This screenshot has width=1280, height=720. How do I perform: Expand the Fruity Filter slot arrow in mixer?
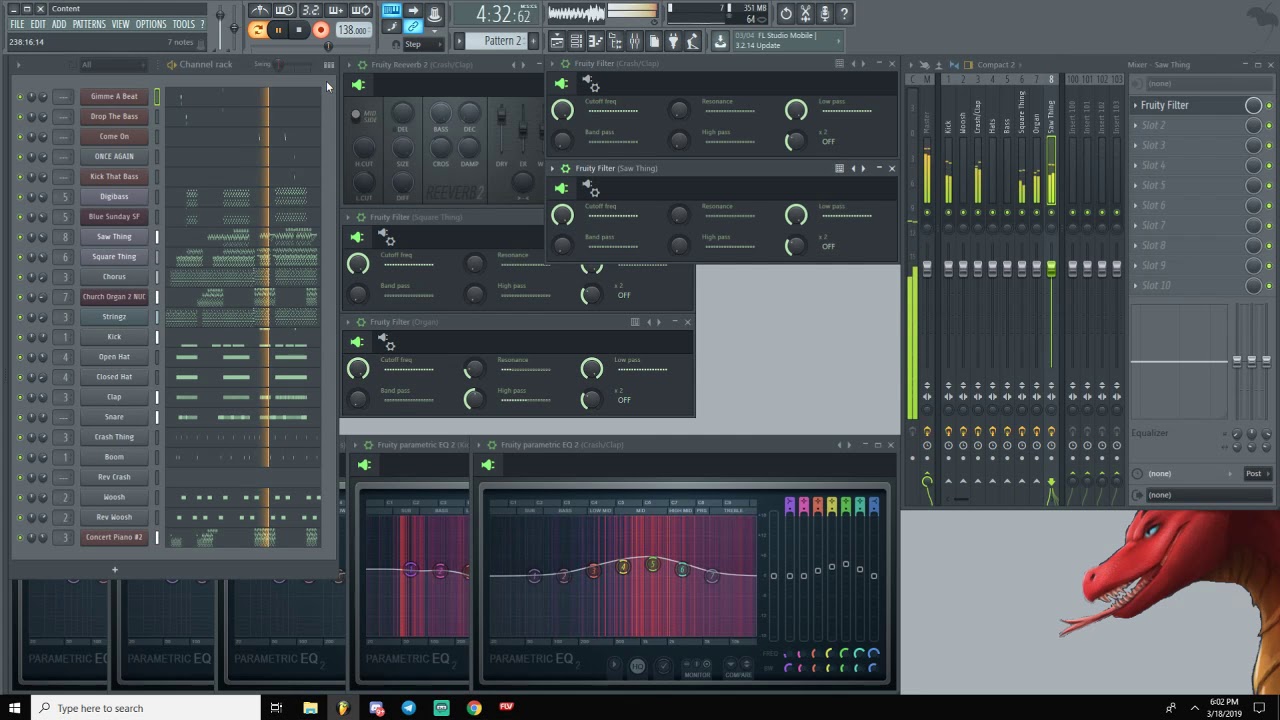tap(1136, 105)
